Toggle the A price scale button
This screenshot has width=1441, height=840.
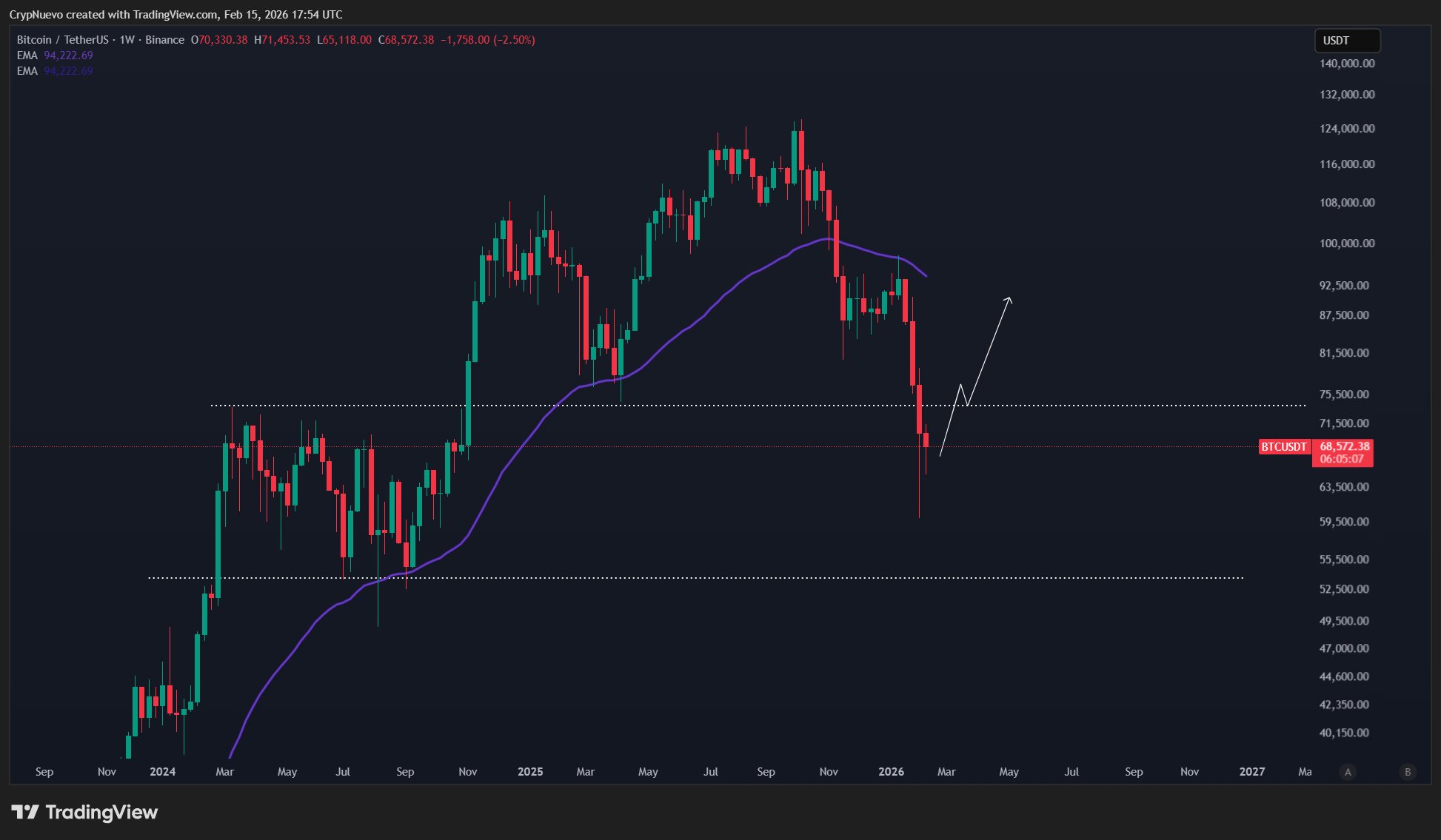1348,771
